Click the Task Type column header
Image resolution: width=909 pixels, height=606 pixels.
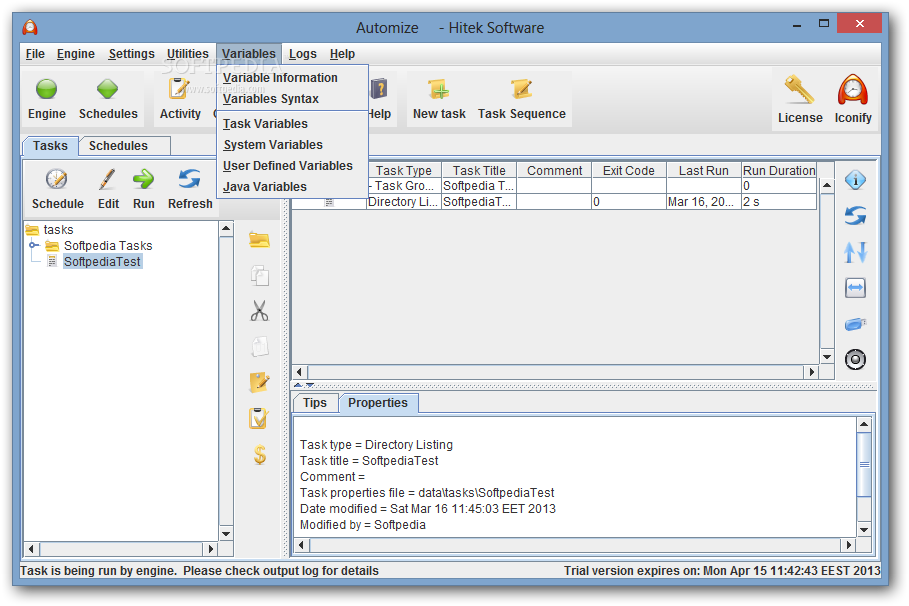404,170
